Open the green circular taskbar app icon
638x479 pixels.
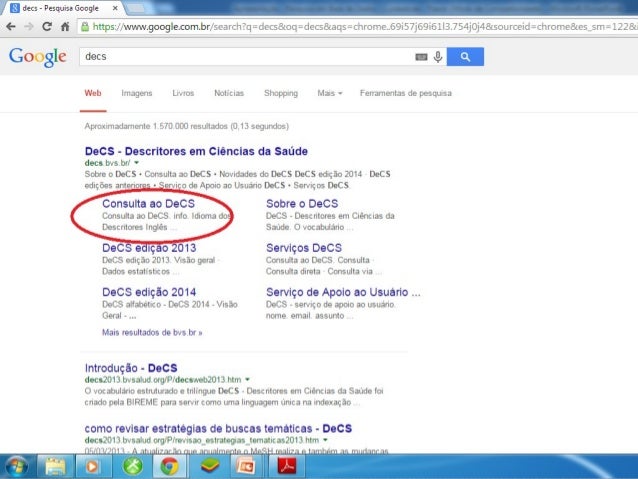(x=133, y=466)
